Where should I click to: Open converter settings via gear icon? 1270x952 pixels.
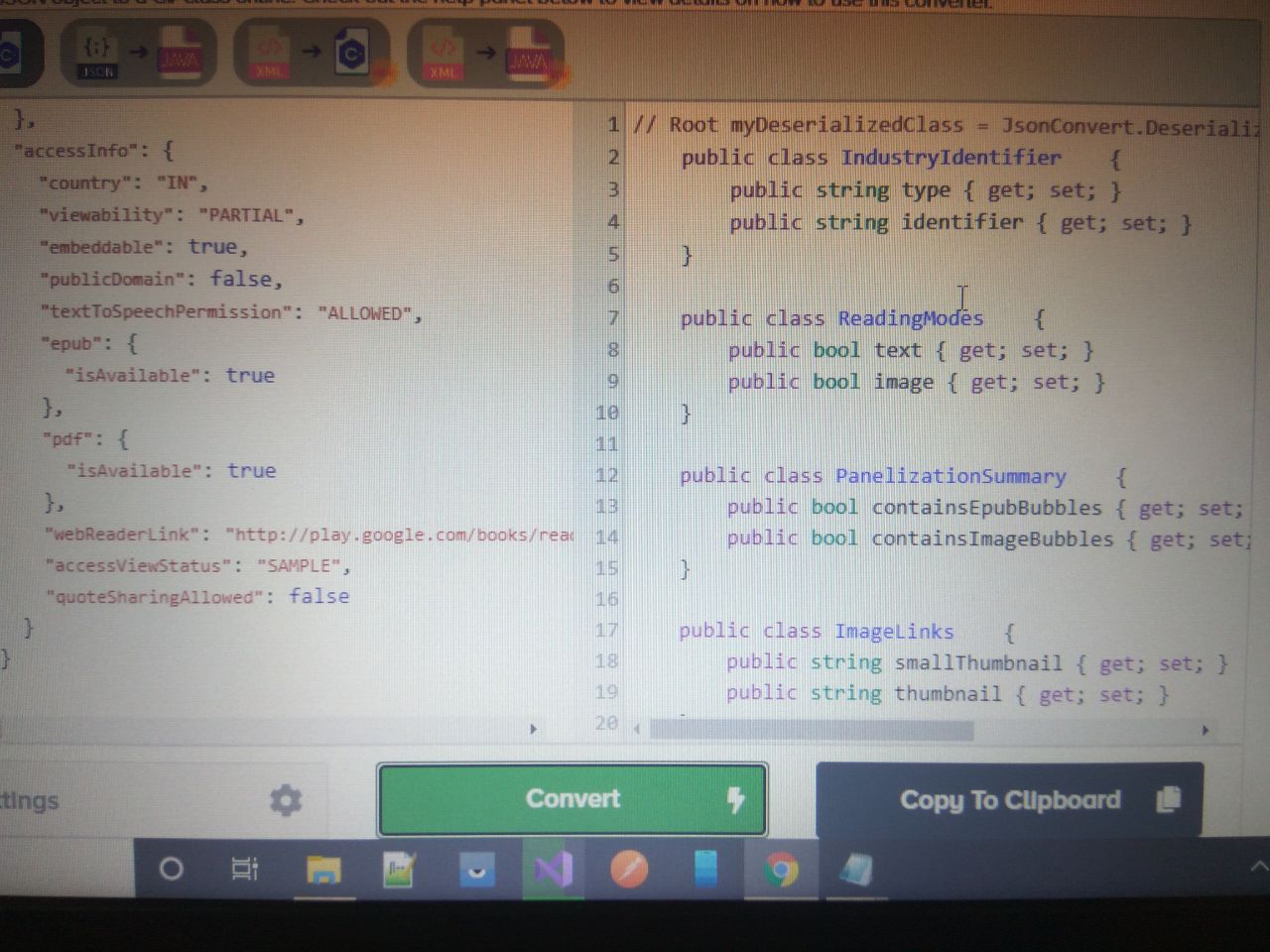pyautogui.click(x=286, y=800)
